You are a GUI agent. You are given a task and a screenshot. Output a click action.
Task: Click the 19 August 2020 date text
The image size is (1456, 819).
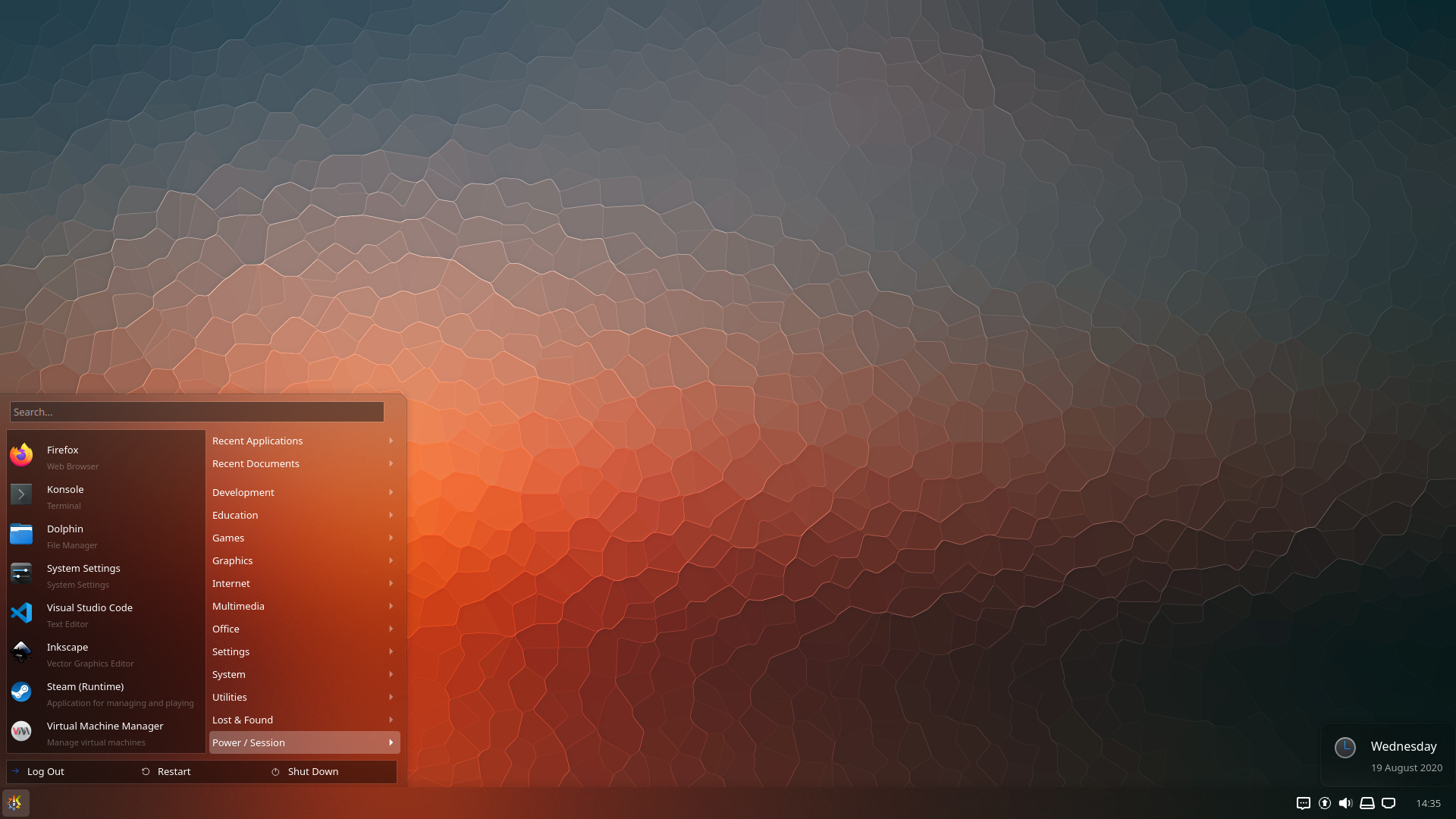[1406, 767]
